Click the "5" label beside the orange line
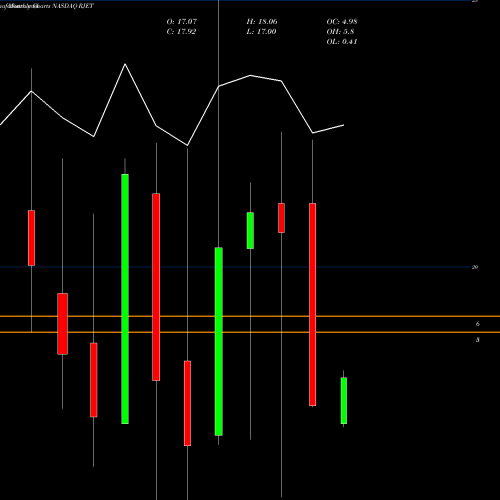Viewport: 500px width, 500px height. tap(478, 340)
